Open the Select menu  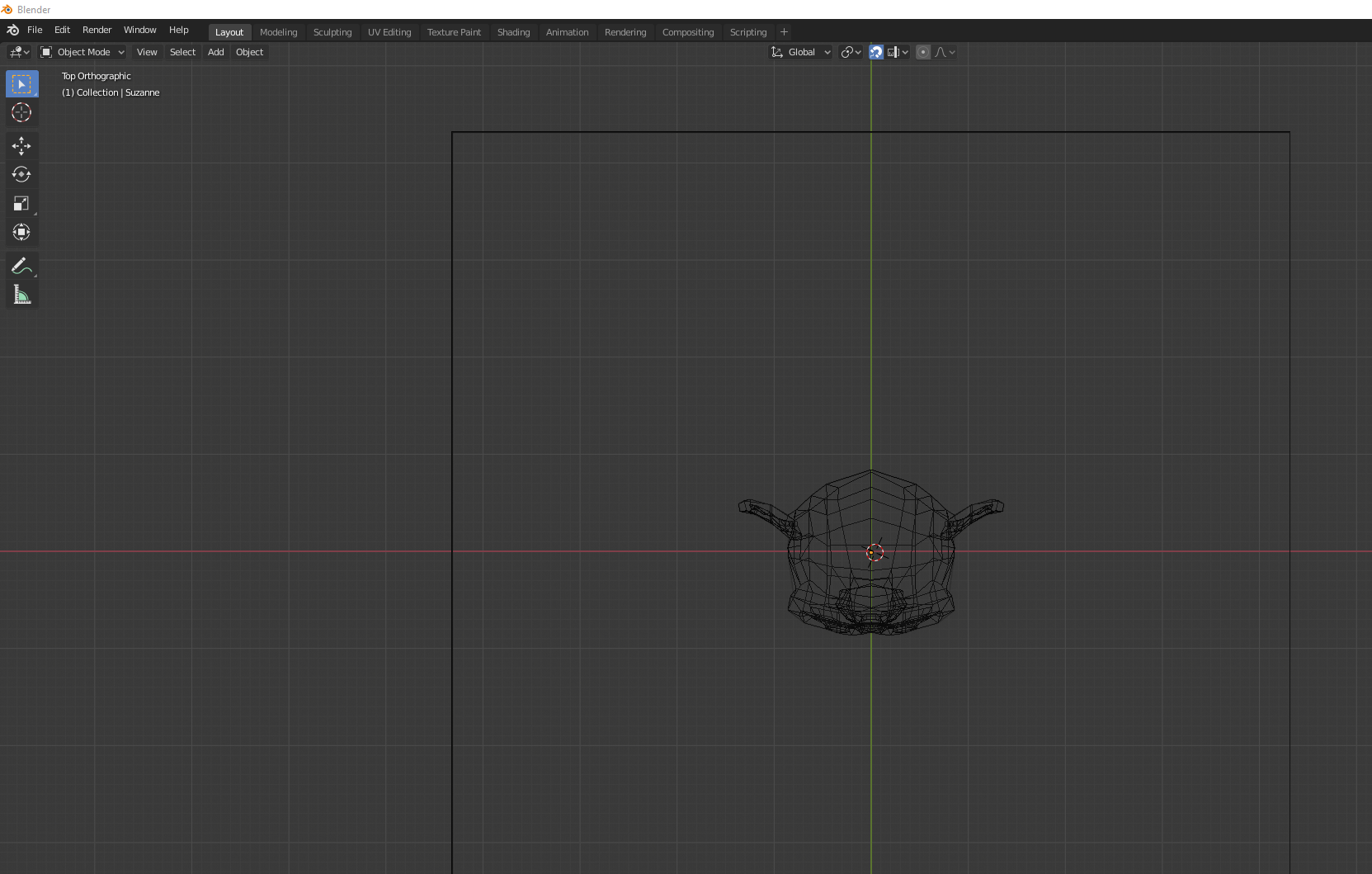pos(182,52)
